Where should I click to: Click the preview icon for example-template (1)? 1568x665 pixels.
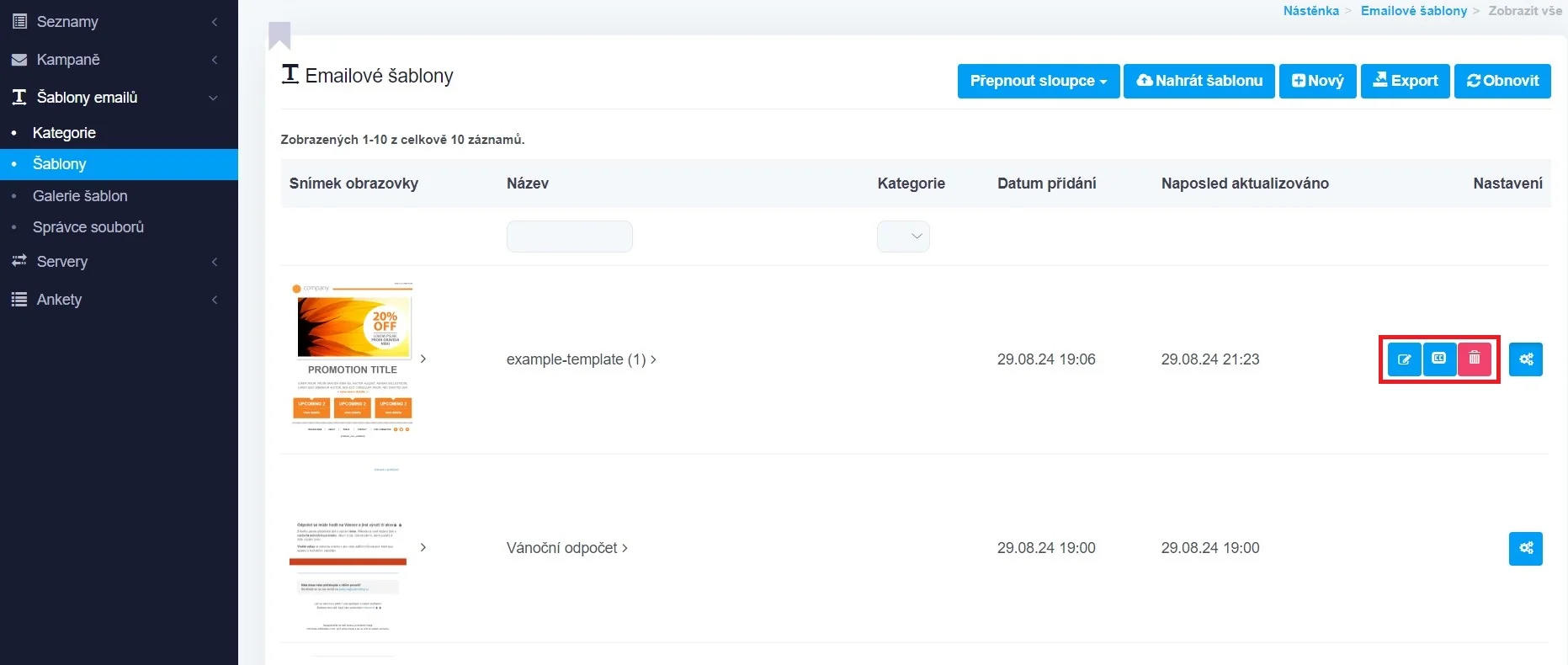[1439, 359]
